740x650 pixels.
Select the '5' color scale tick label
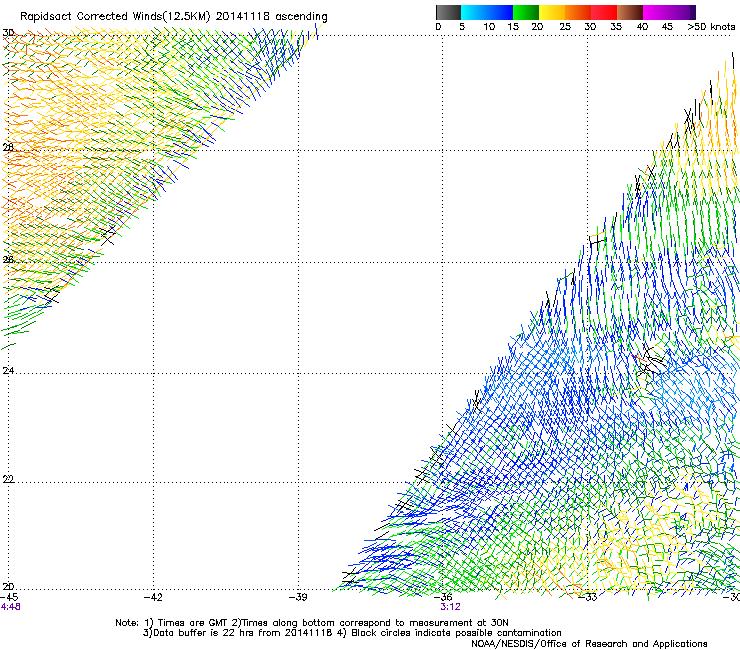[x=462, y=27]
